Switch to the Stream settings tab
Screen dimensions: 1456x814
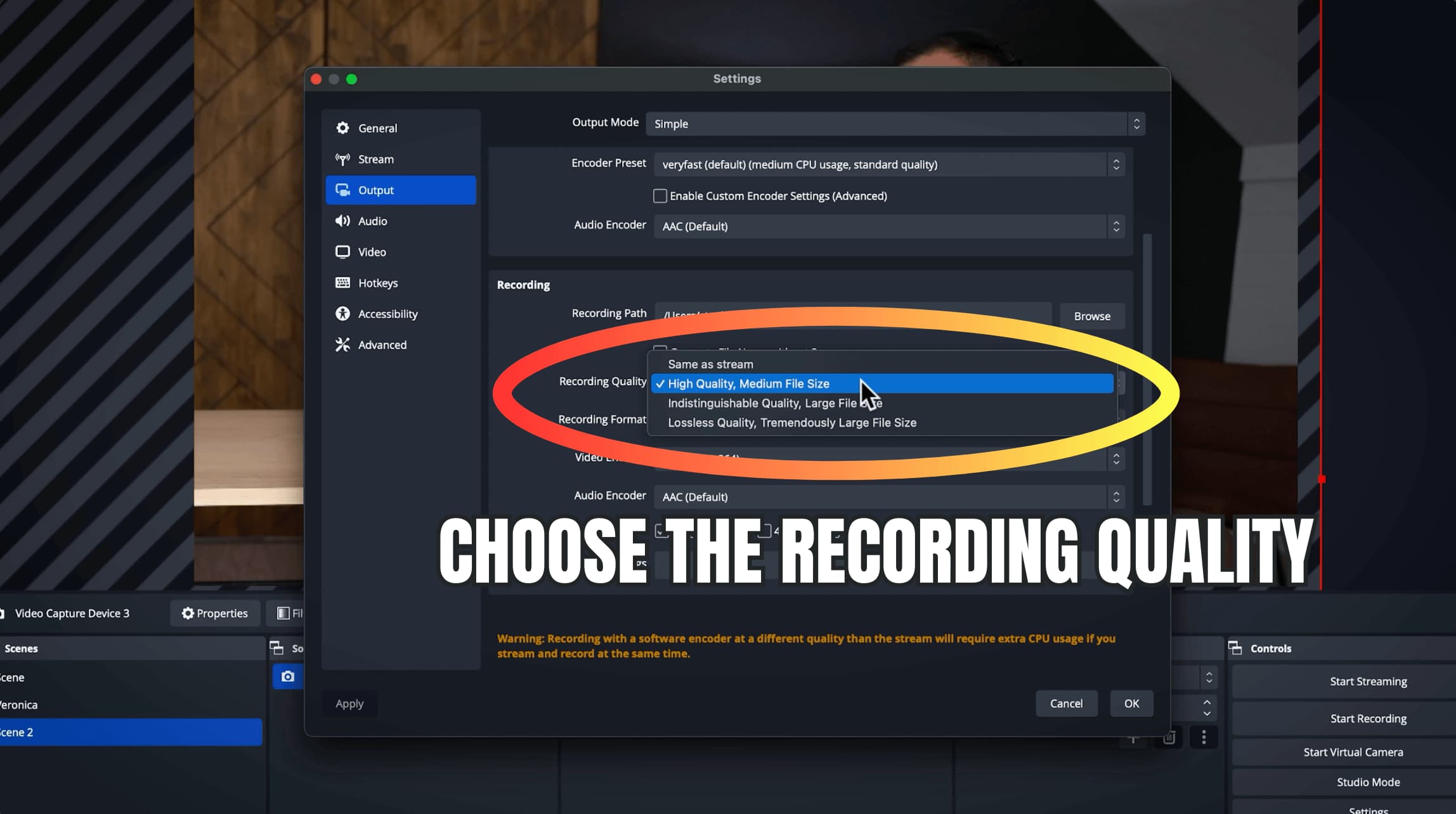point(401,159)
